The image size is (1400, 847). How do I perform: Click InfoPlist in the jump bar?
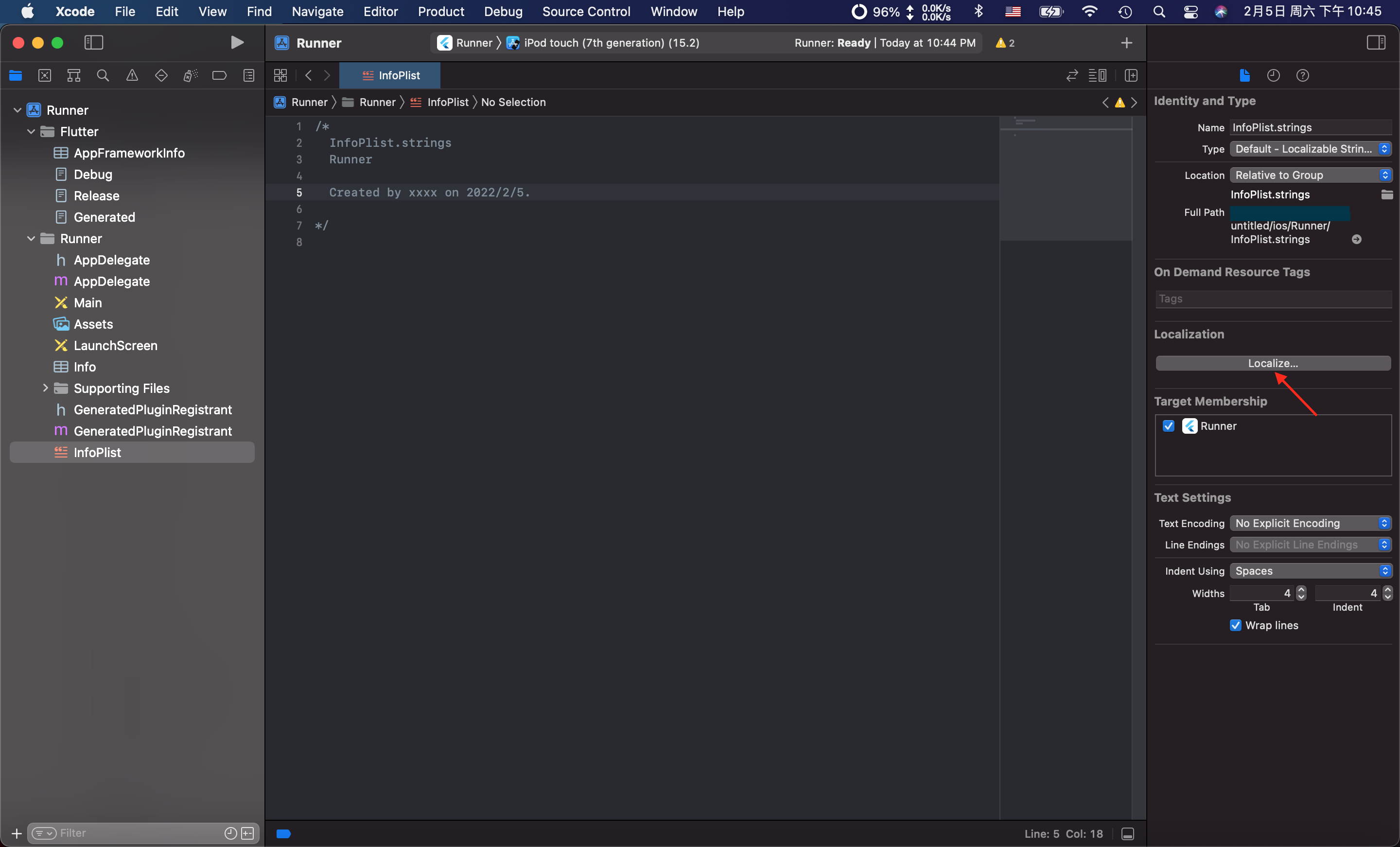coord(440,102)
